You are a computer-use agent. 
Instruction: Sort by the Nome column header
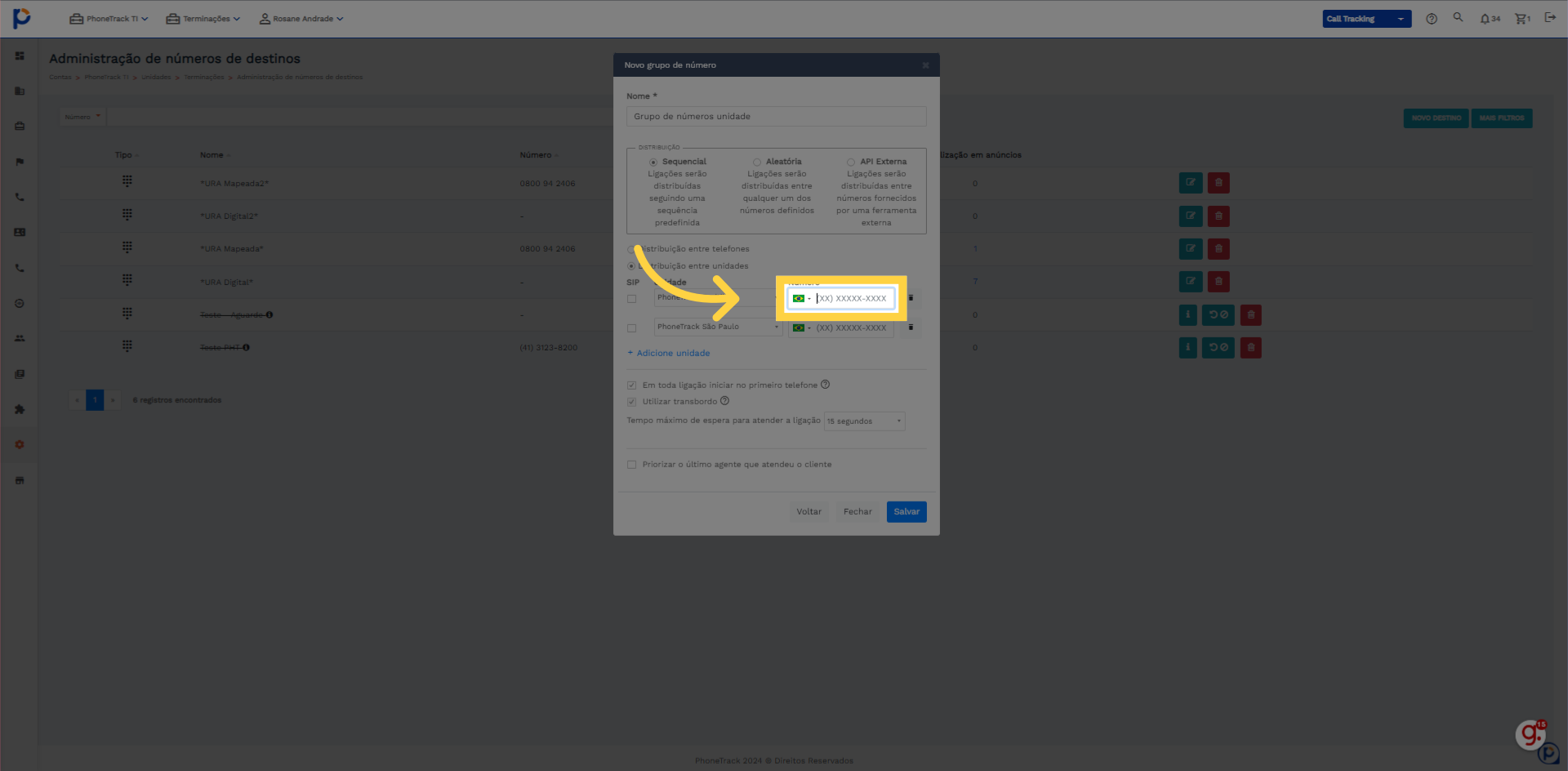215,155
